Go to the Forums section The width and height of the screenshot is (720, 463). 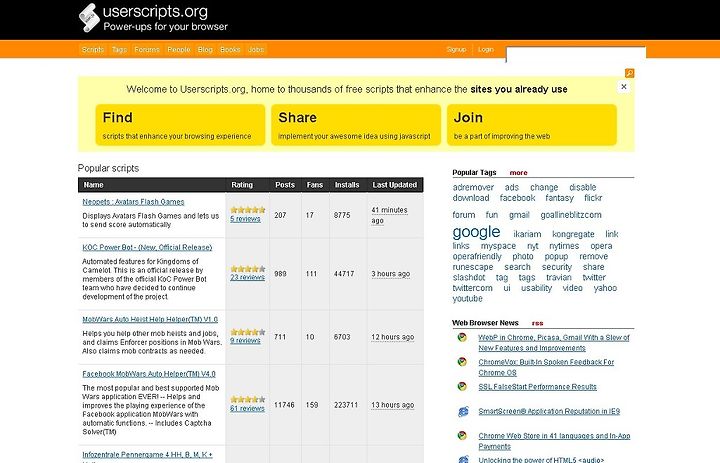[147, 50]
